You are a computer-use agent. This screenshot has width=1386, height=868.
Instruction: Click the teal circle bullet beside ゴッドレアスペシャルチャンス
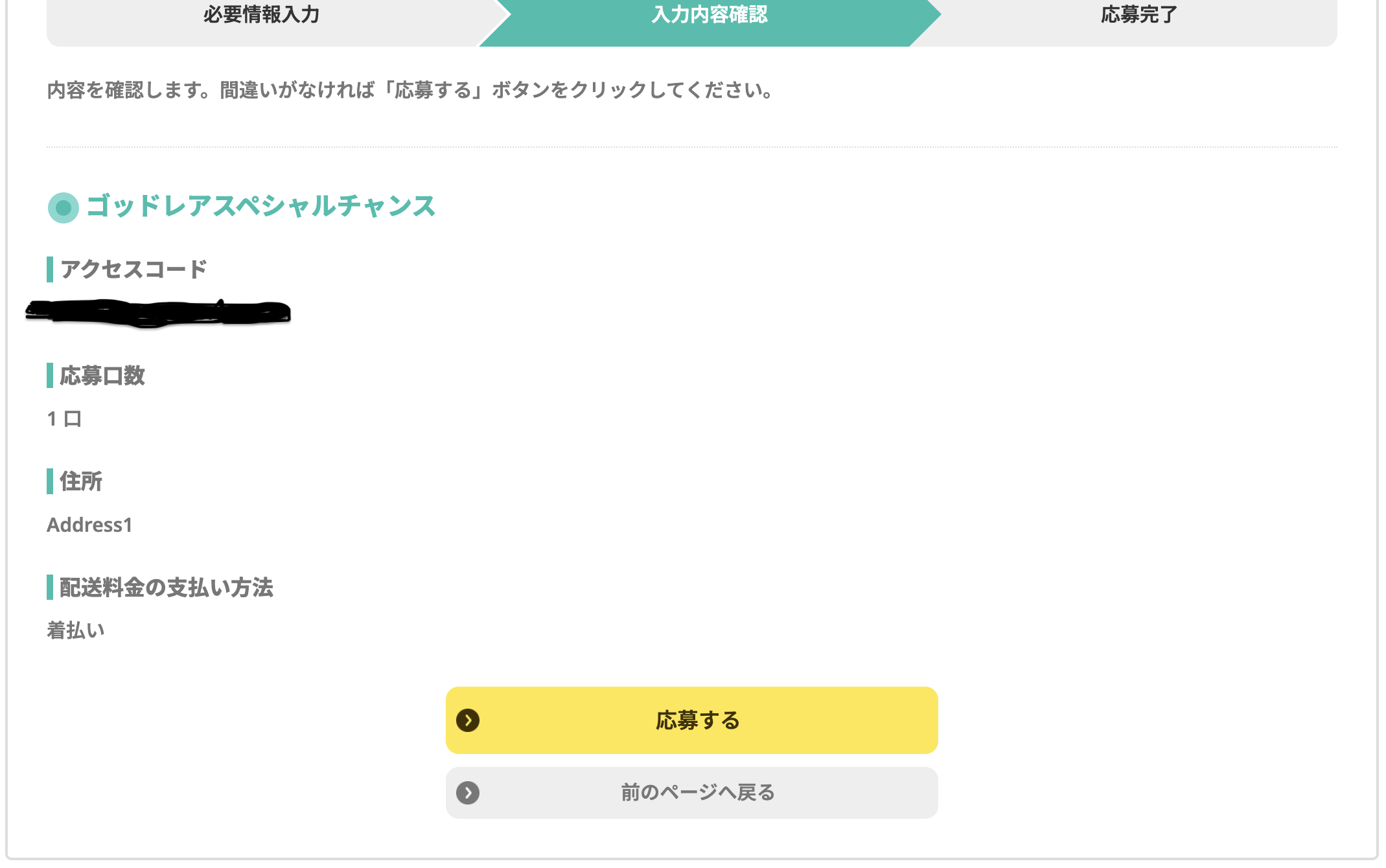tap(64, 208)
